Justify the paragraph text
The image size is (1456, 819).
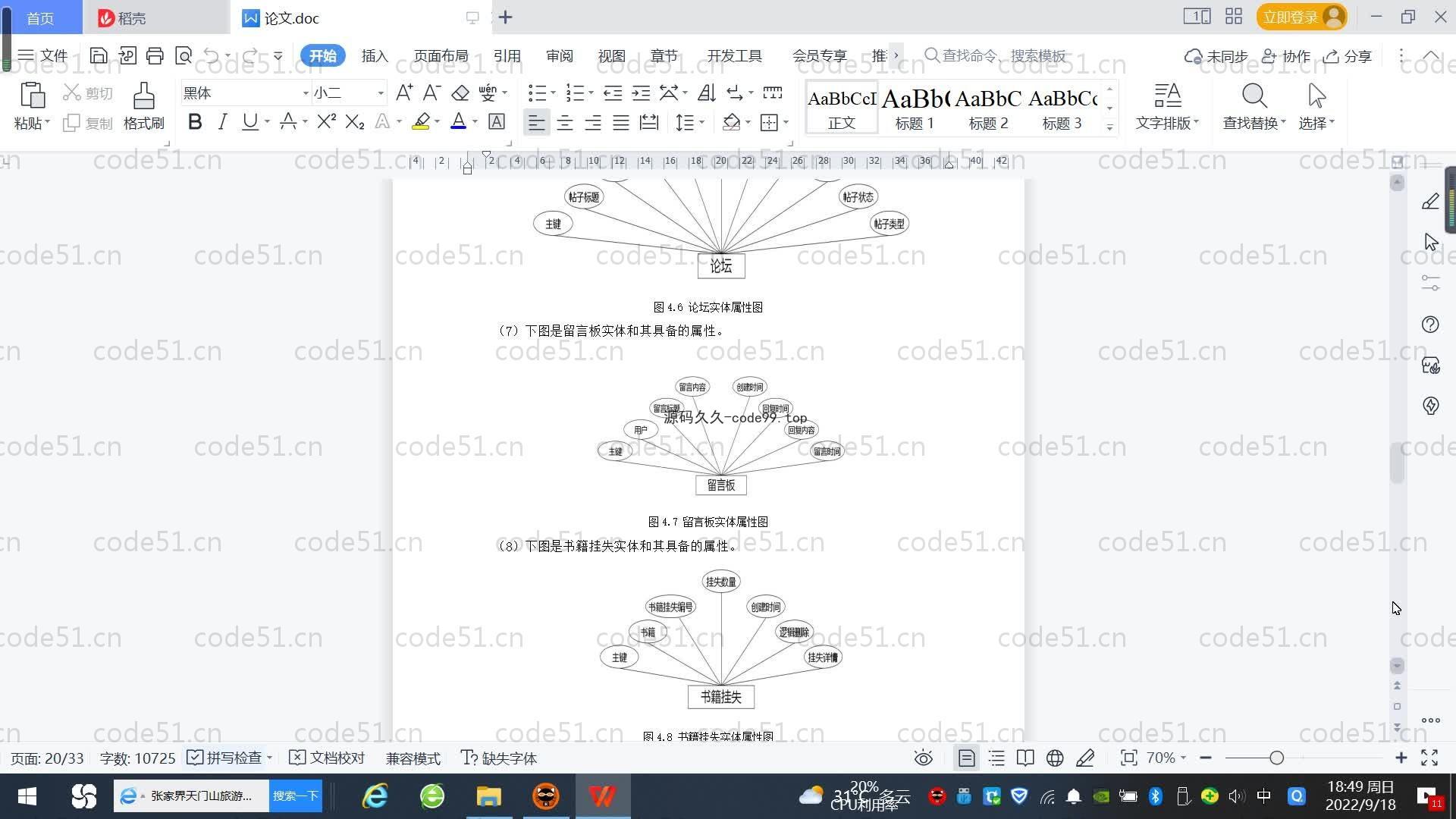pyautogui.click(x=621, y=122)
